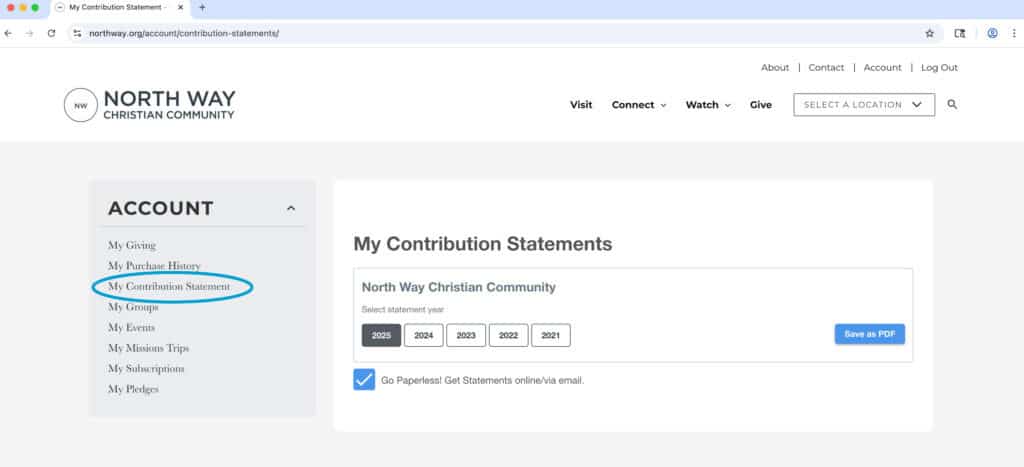Expand the Connect menu
The height and width of the screenshot is (467, 1024).
pyautogui.click(x=639, y=105)
